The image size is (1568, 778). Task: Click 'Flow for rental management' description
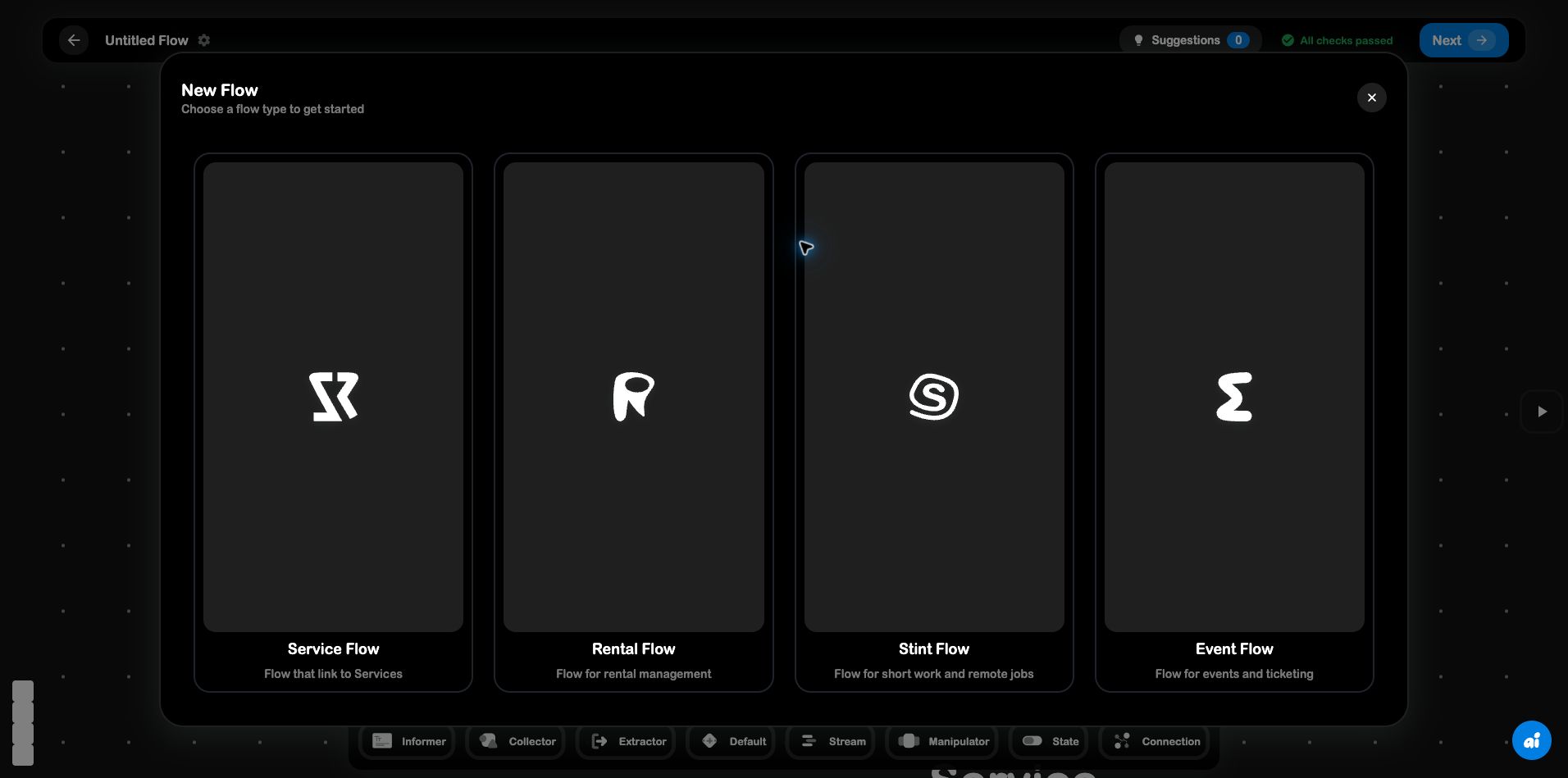pos(633,674)
